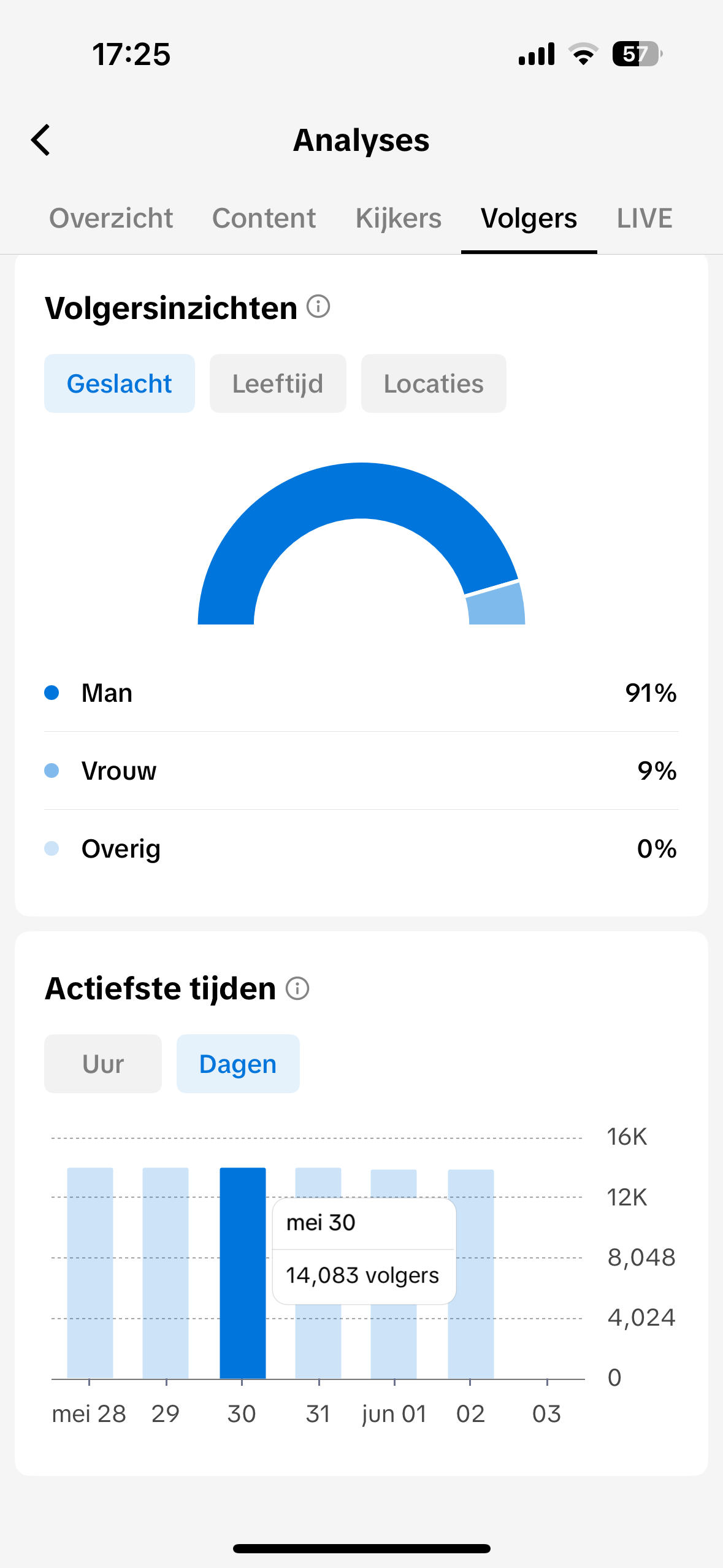Tap the Wi-Fi status icon

(583, 54)
